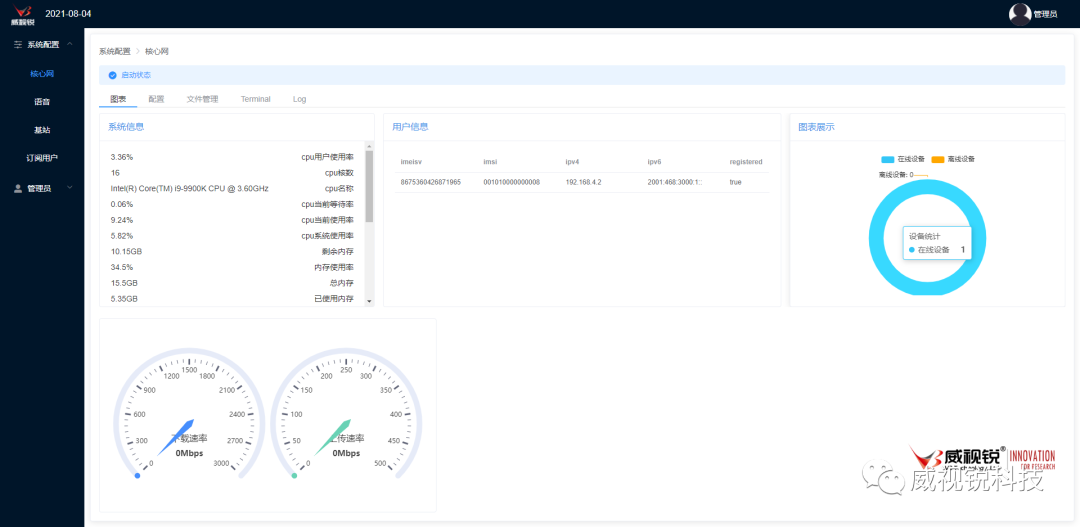The height and width of the screenshot is (527, 1080).
Task: Click the registered value true
Action: pyautogui.click(x=736, y=183)
